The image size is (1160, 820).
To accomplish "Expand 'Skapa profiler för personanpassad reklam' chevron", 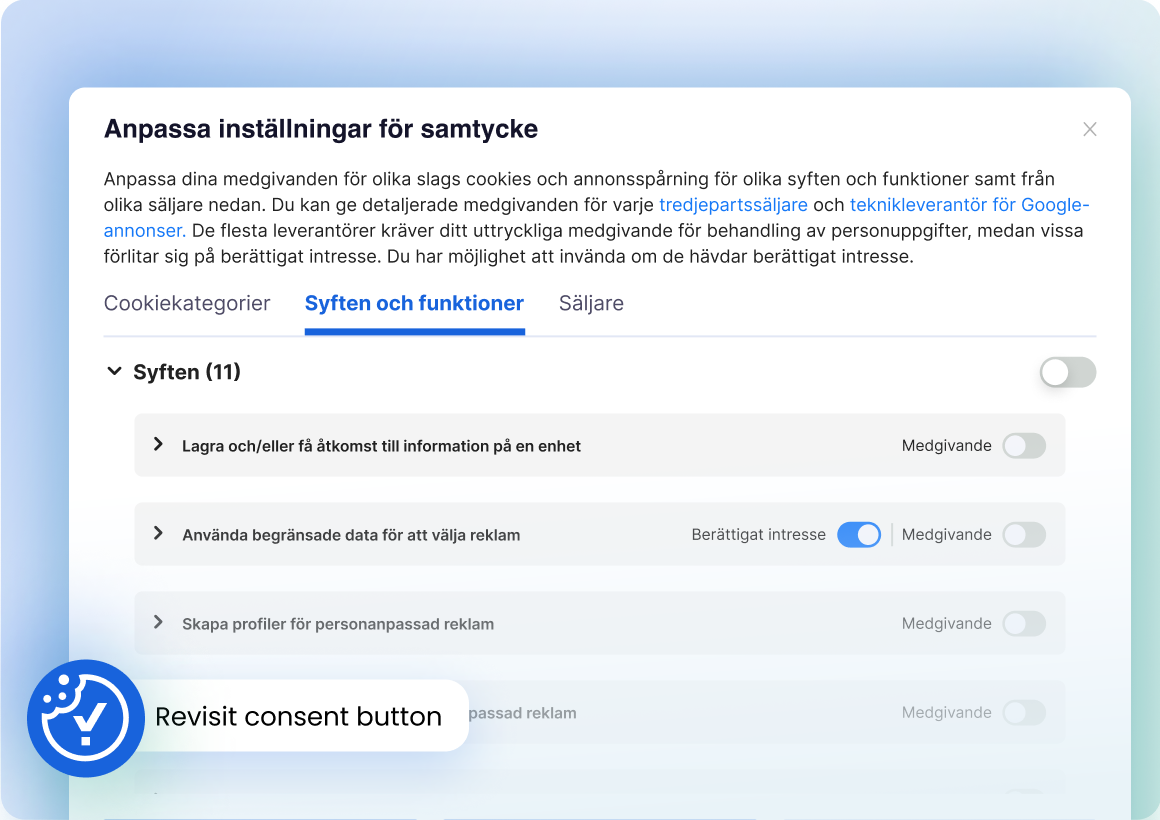I will tap(158, 623).
